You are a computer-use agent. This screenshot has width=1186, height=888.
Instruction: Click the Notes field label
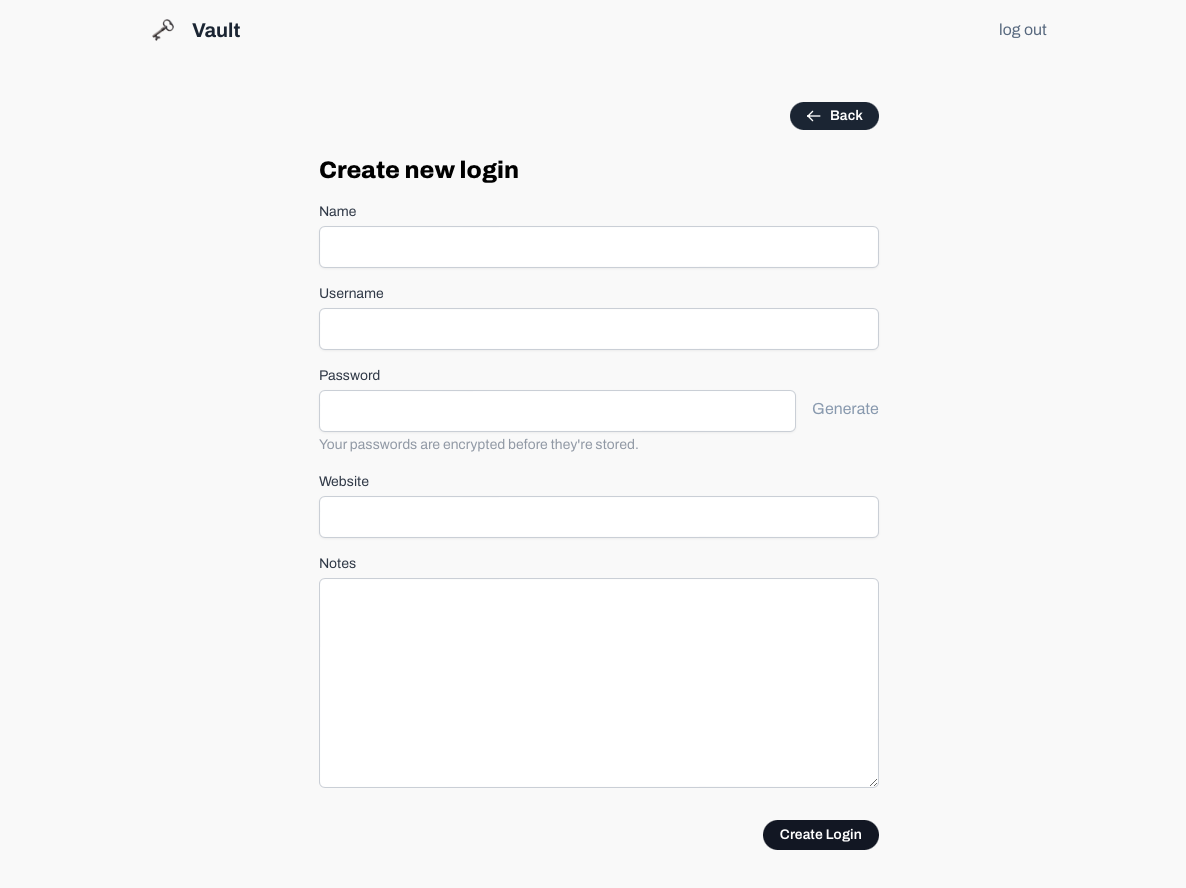(337, 564)
